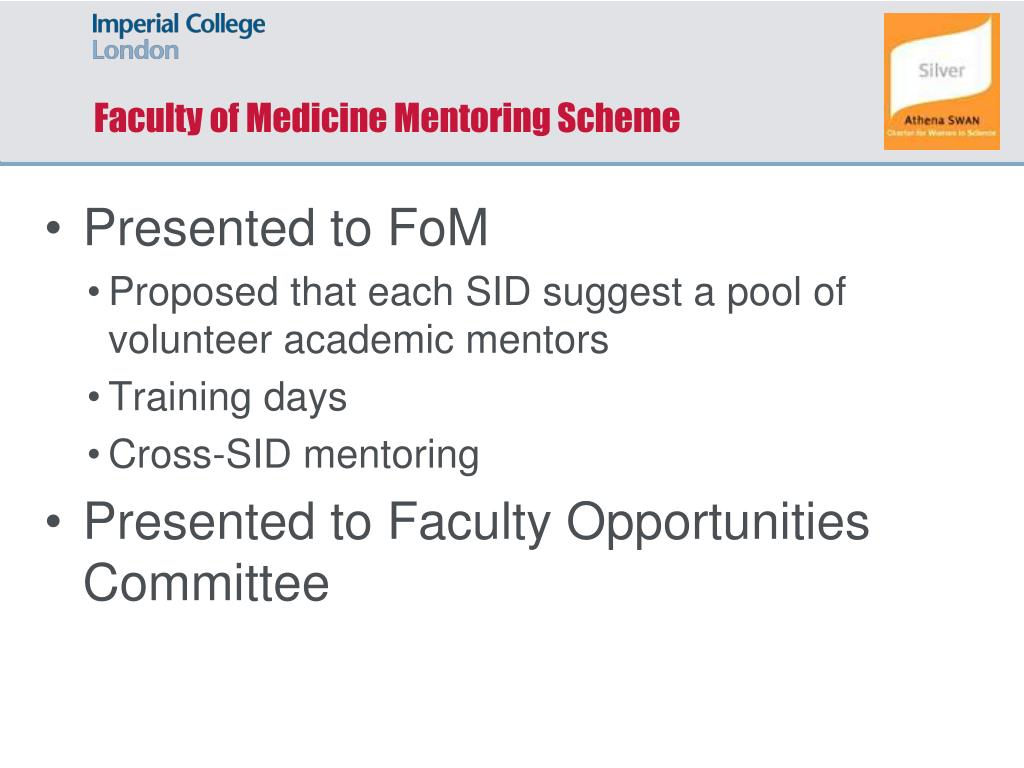Image resolution: width=1024 pixels, height=768 pixels.
Task: Click the 'Presented to FoM' bullet text
Action: 286,227
